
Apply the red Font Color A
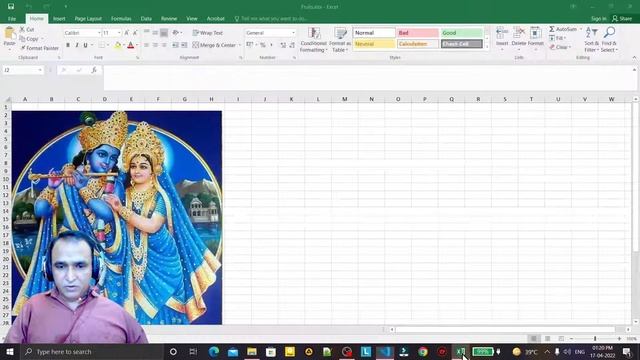pyautogui.click(x=131, y=45)
